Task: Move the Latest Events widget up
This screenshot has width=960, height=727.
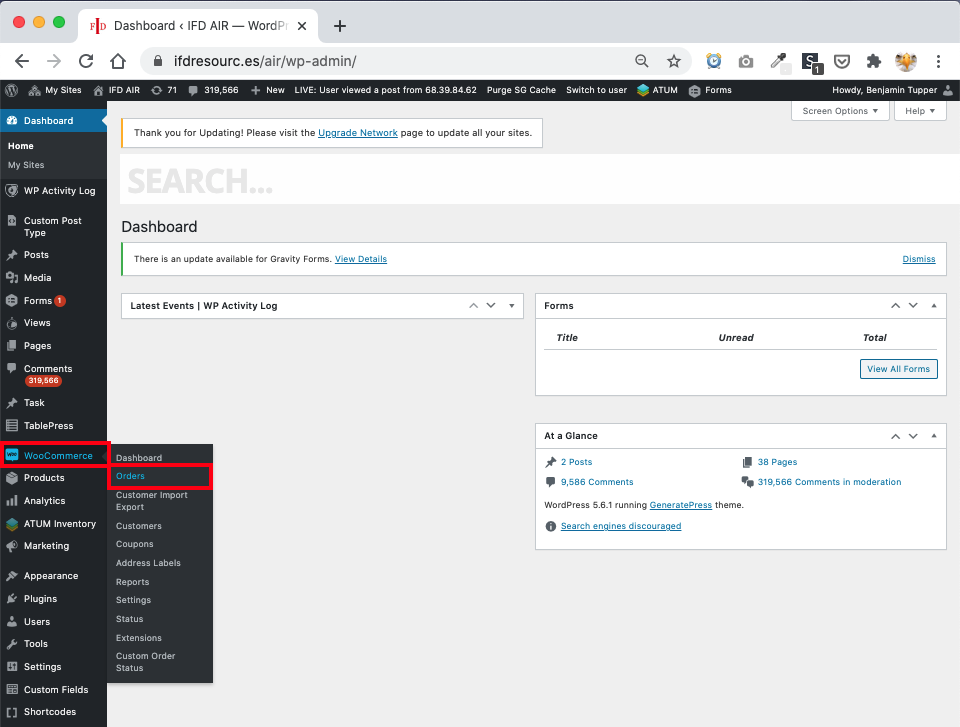Action: coord(473,306)
